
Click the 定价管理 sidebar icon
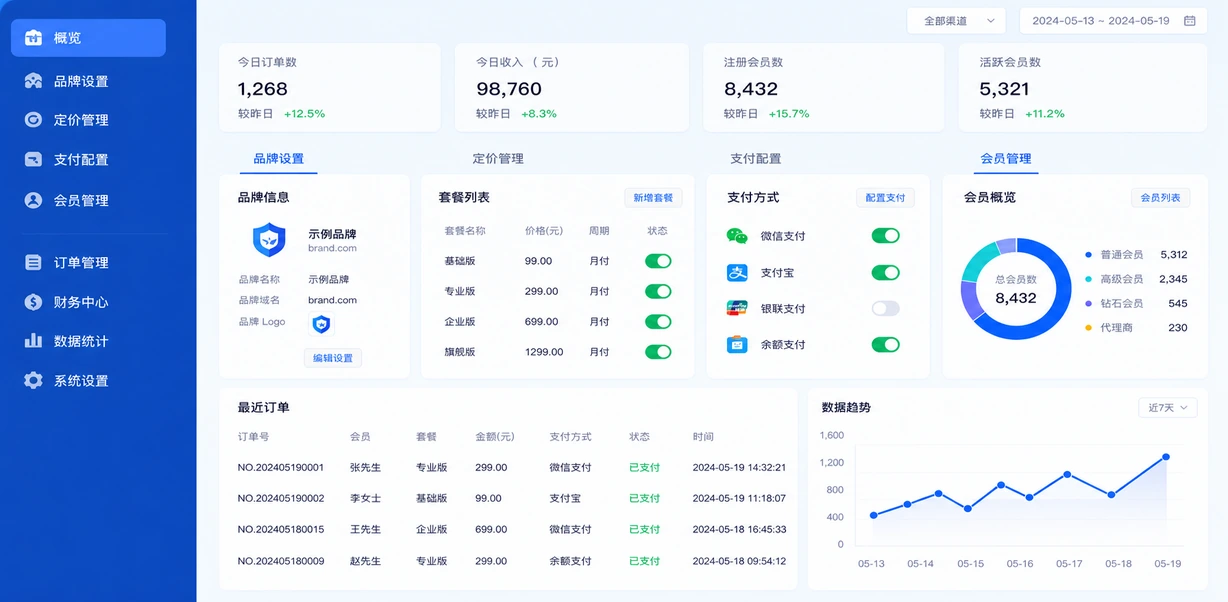click(34, 120)
